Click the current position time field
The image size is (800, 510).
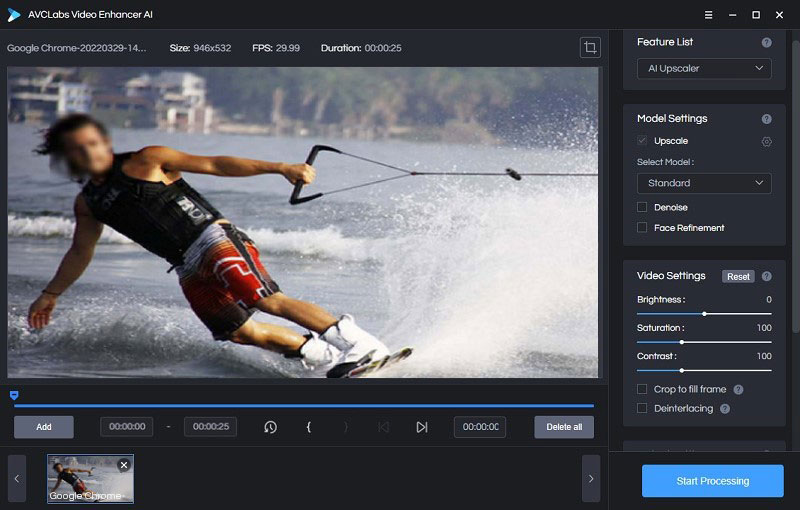click(x=480, y=427)
